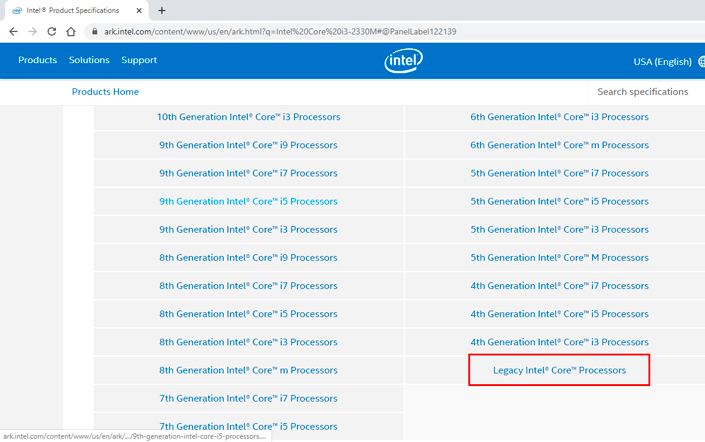Open 5th Generation Core i5 Processors
The image size is (705, 442).
[x=559, y=201]
